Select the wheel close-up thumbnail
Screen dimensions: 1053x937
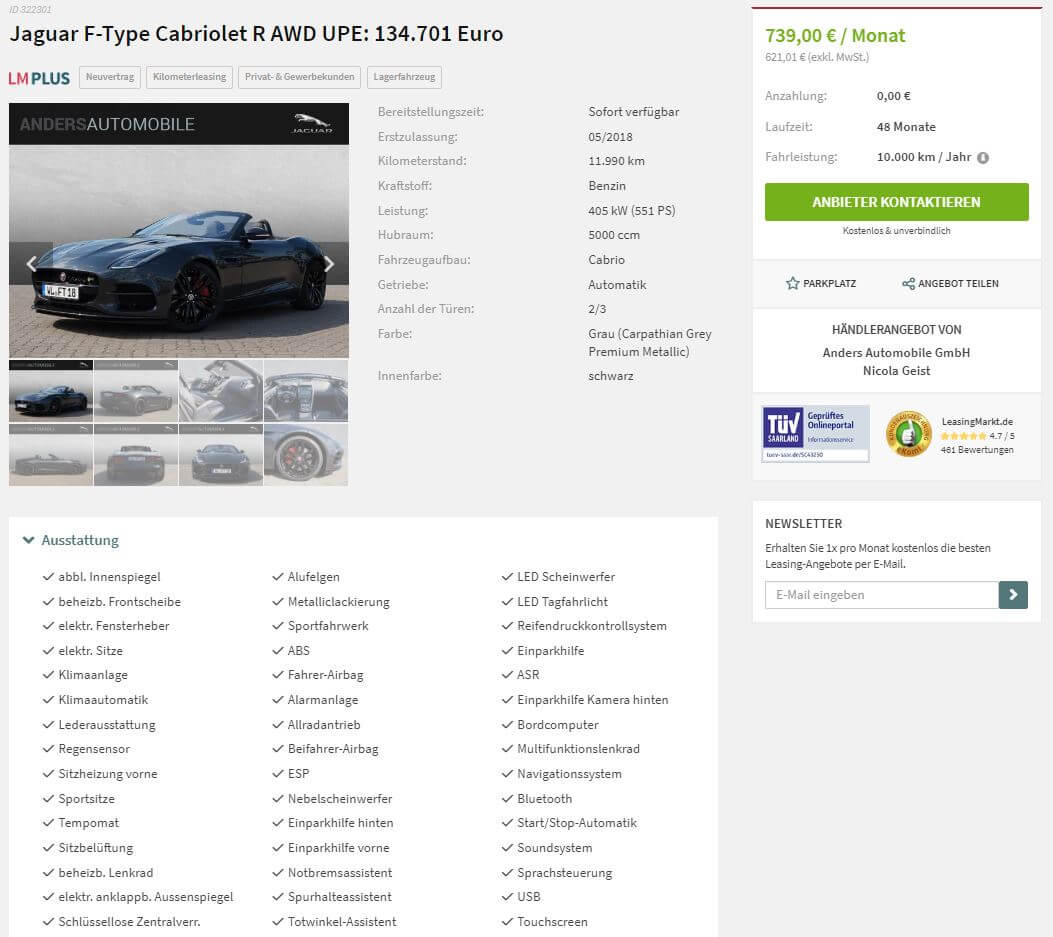[x=306, y=455]
